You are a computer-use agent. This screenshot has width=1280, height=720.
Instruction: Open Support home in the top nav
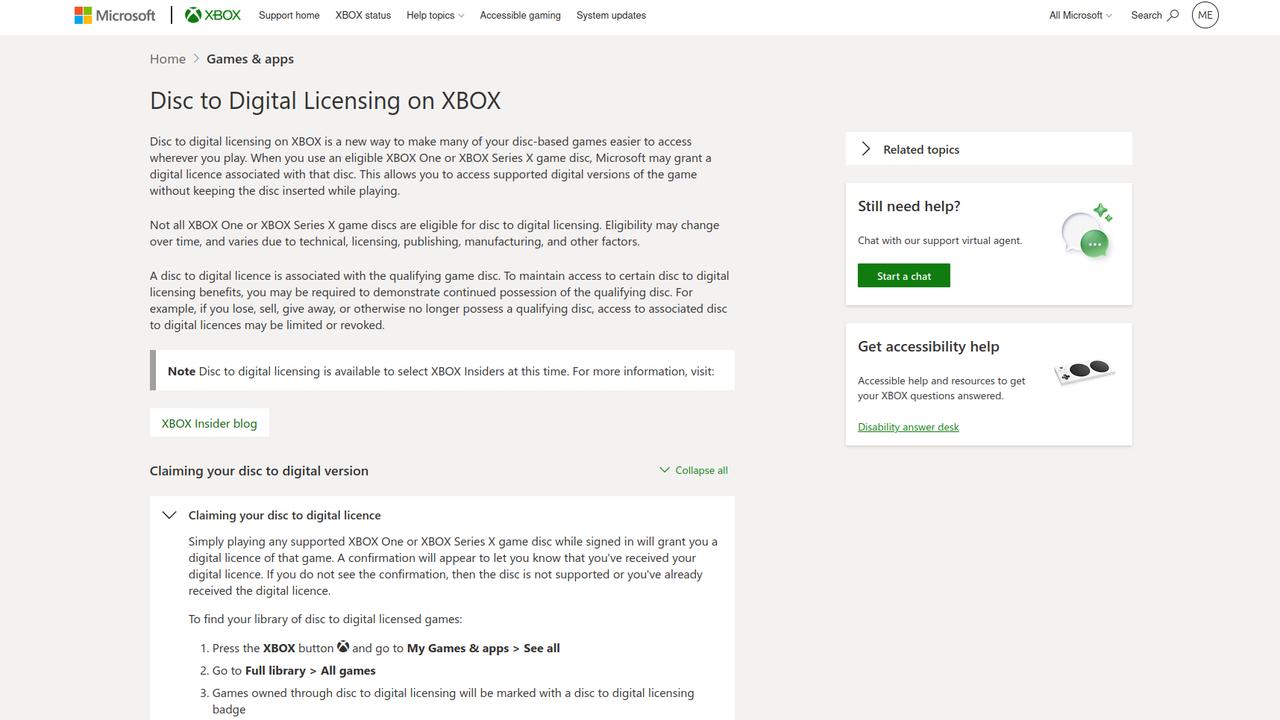[289, 15]
